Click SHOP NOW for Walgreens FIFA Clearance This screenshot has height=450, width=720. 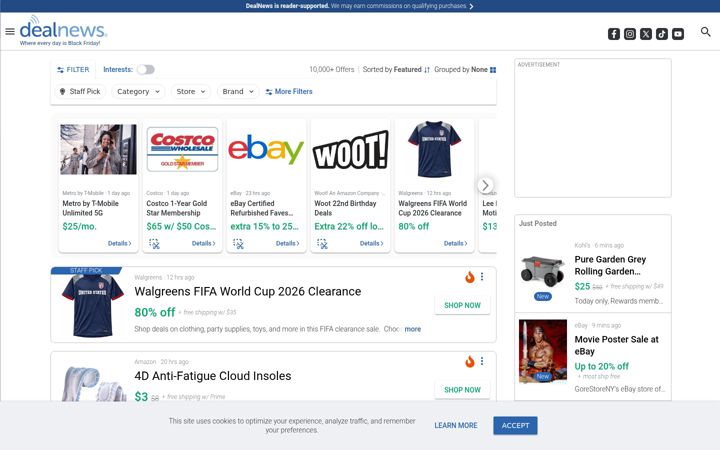tap(462, 305)
